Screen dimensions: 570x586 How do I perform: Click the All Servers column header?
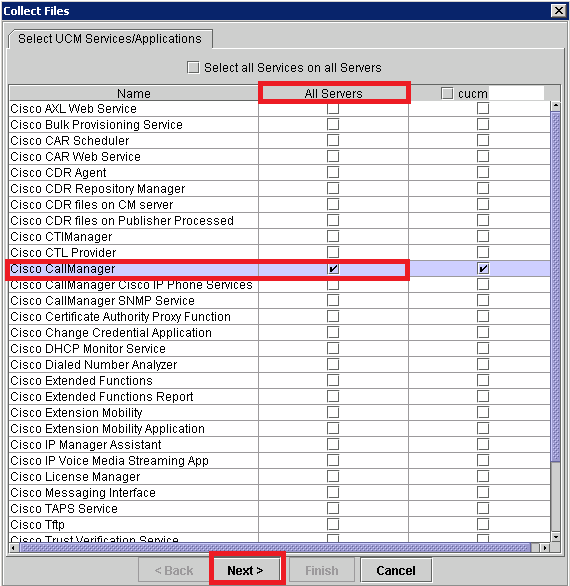pos(333,93)
